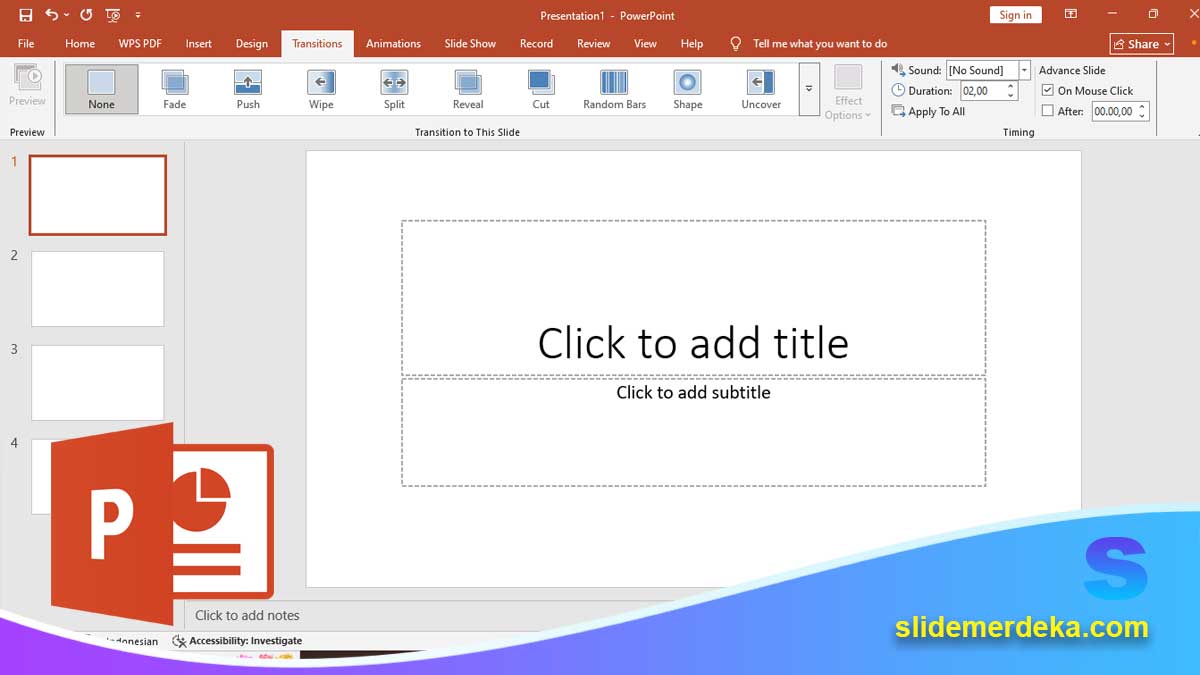Open Ribbon Display Options icon
1200x675 pixels.
coord(1071,14)
